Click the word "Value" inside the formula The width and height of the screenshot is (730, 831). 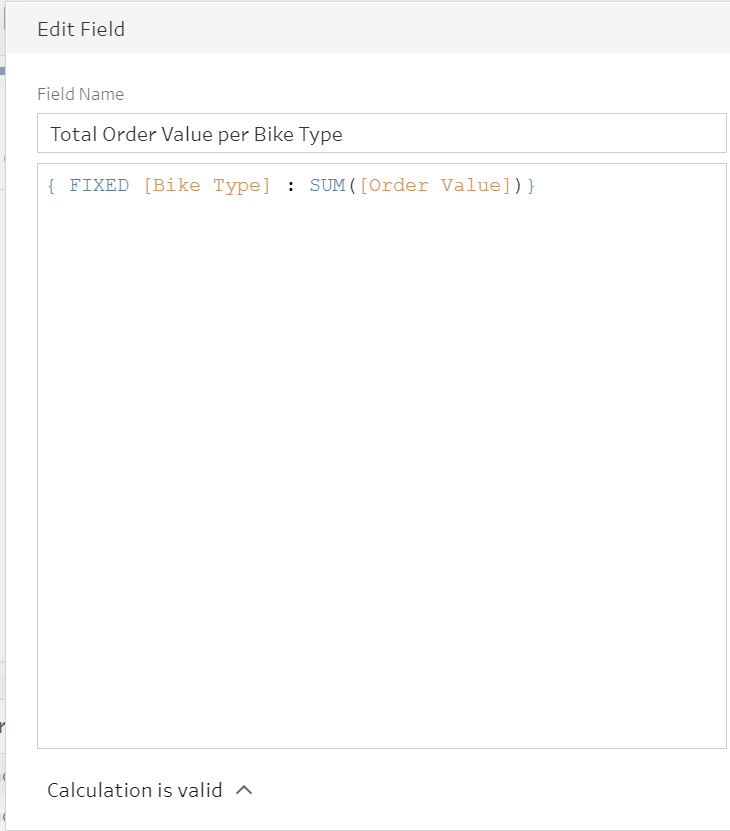click(474, 186)
